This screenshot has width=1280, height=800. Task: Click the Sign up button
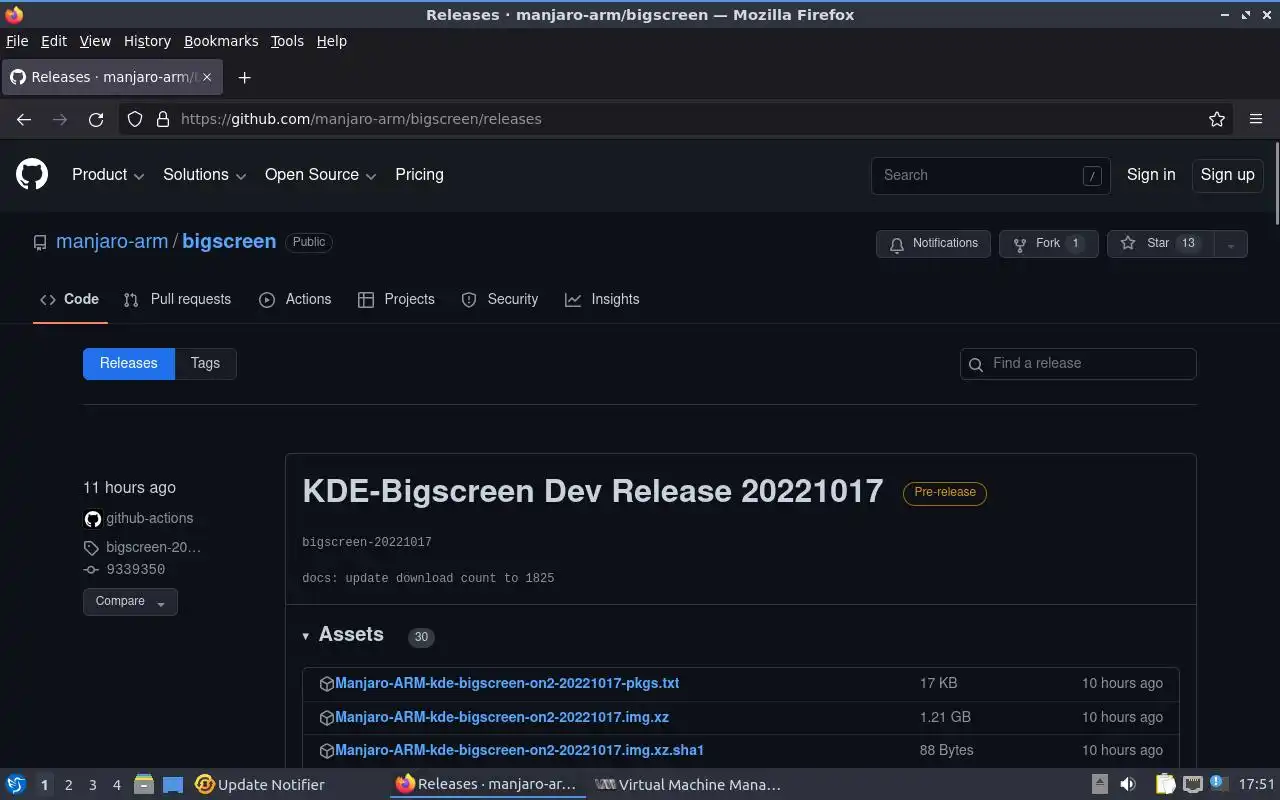click(x=1227, y=175)
